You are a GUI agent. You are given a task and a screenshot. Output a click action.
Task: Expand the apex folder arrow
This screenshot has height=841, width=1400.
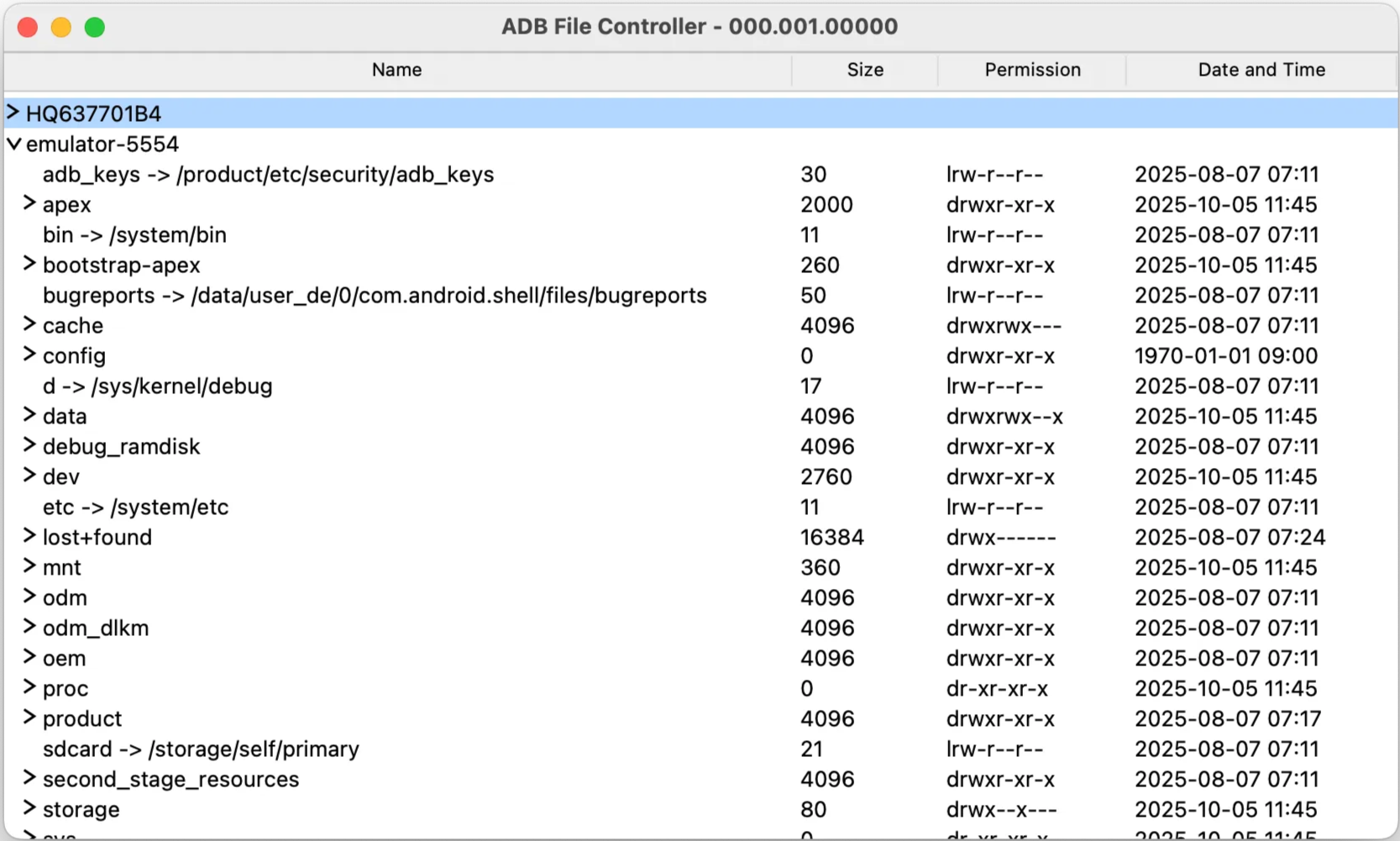[29, 203]
